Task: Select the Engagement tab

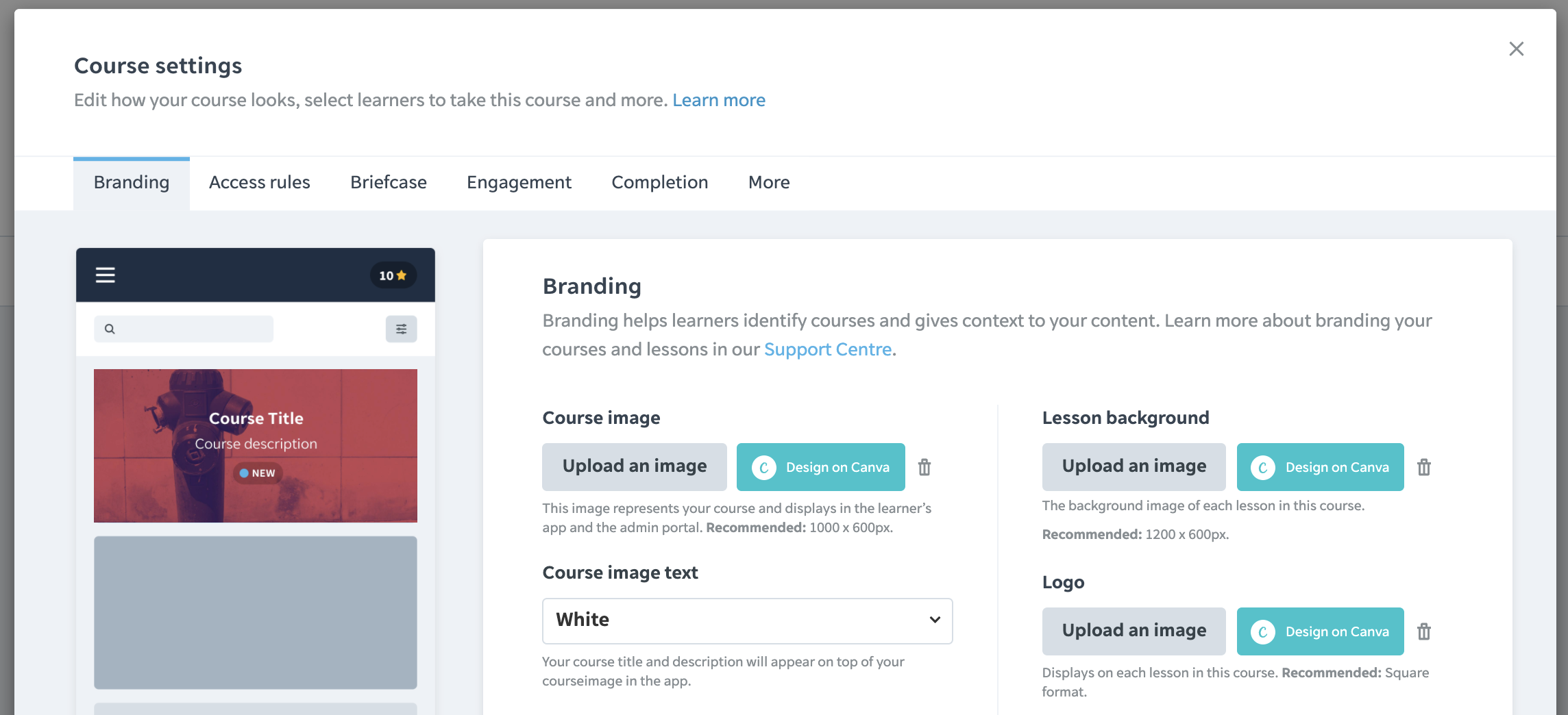Action: tap(519, 182)
